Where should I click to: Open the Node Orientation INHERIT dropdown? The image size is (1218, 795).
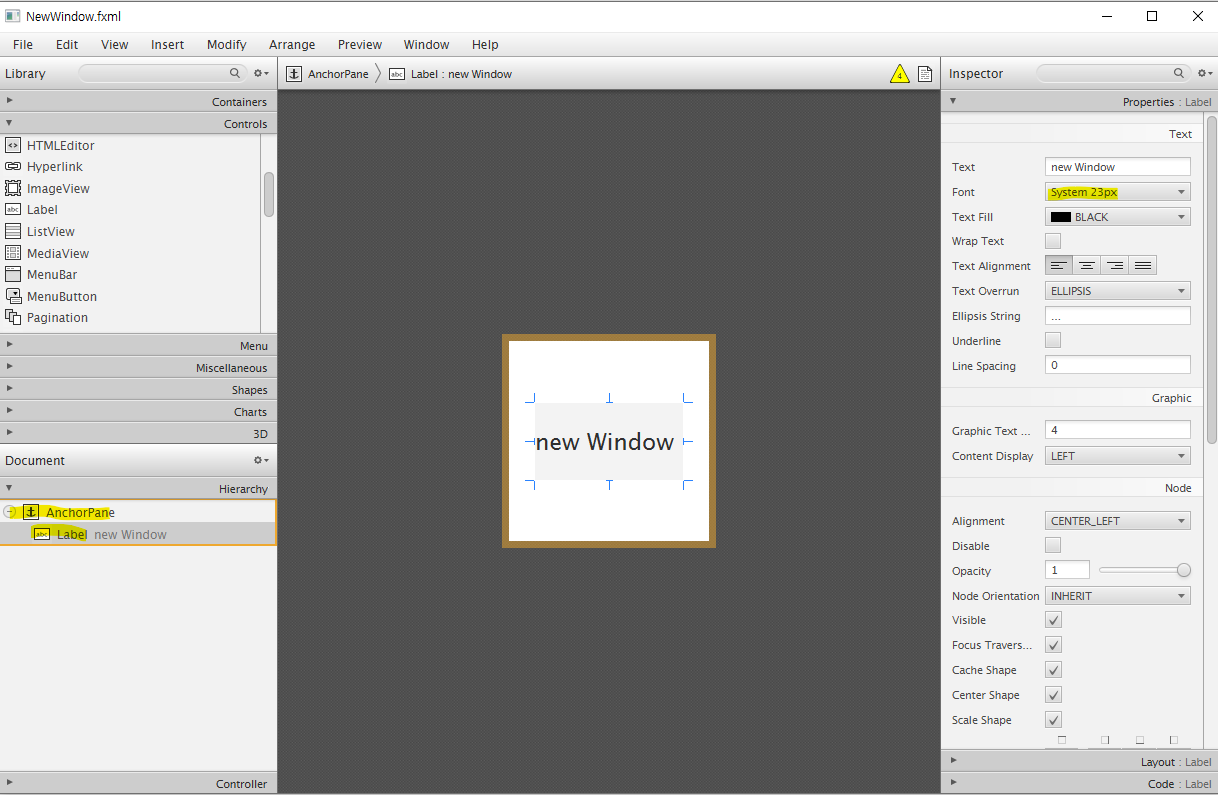click(x=1118, y=596)
